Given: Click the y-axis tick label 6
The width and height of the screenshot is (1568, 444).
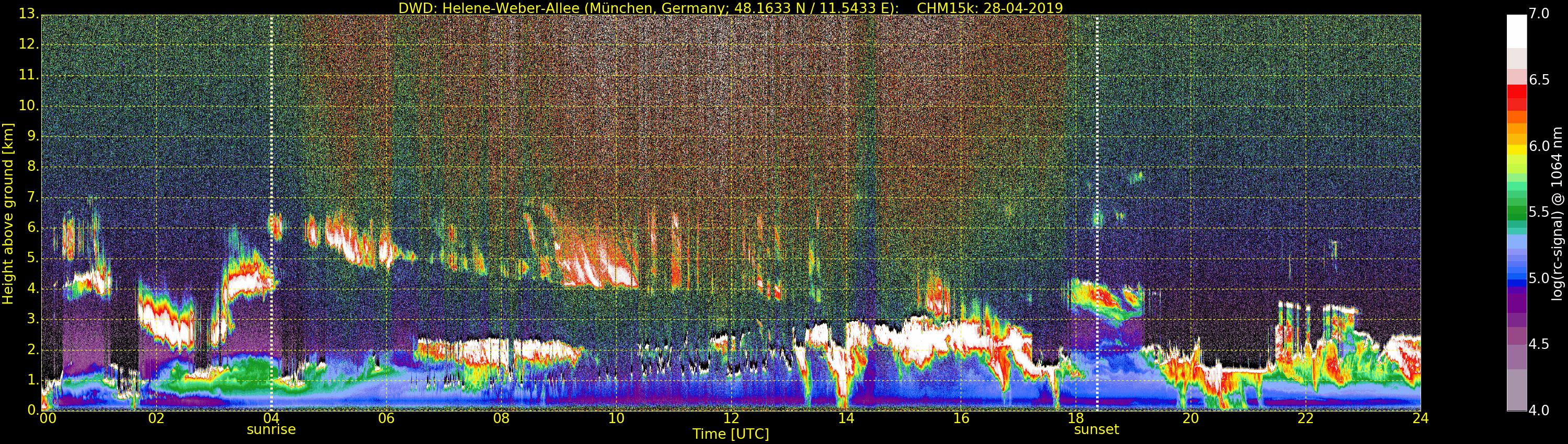Looking at the screenshot, I should click(33, 227).
